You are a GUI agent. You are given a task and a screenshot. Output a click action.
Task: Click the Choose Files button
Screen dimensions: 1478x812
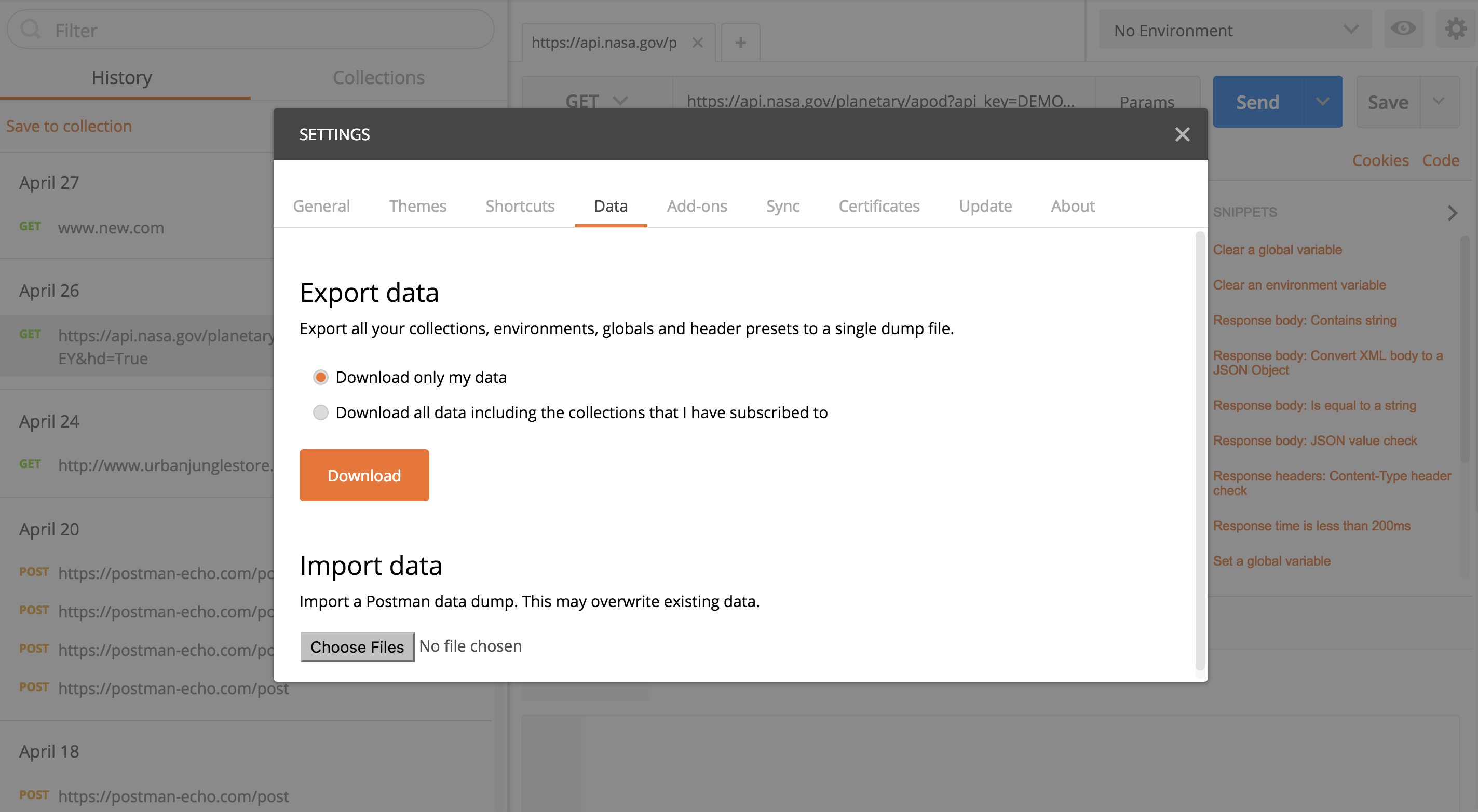point(357,646)
